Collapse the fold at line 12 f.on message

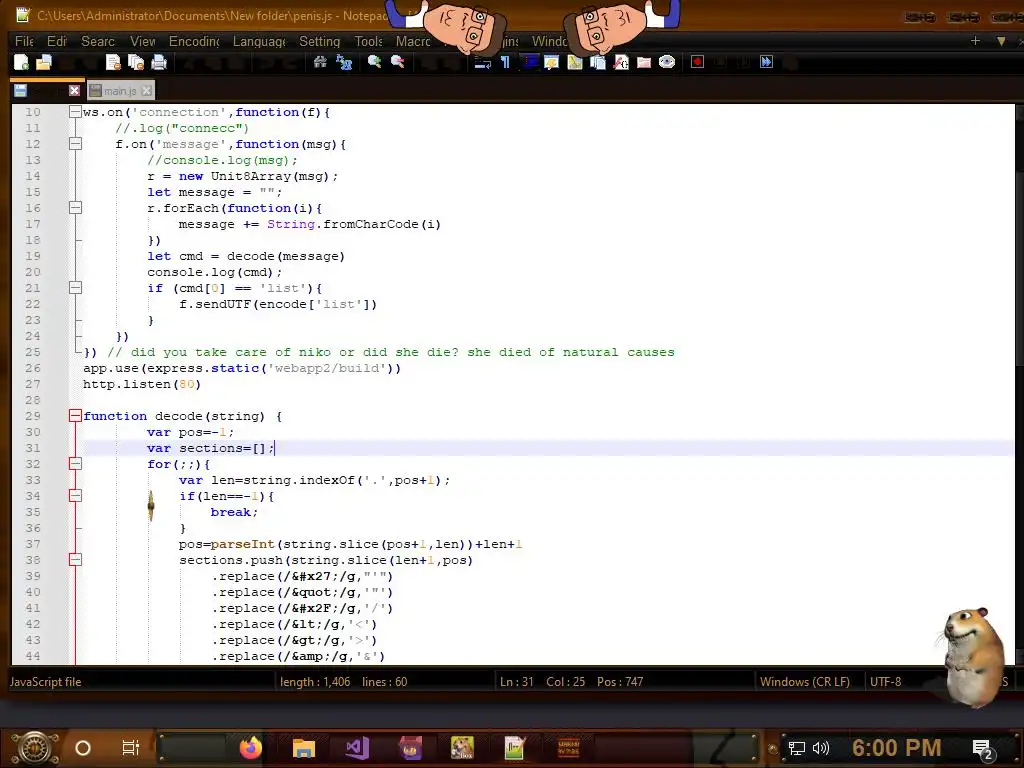tap(75, 144)
